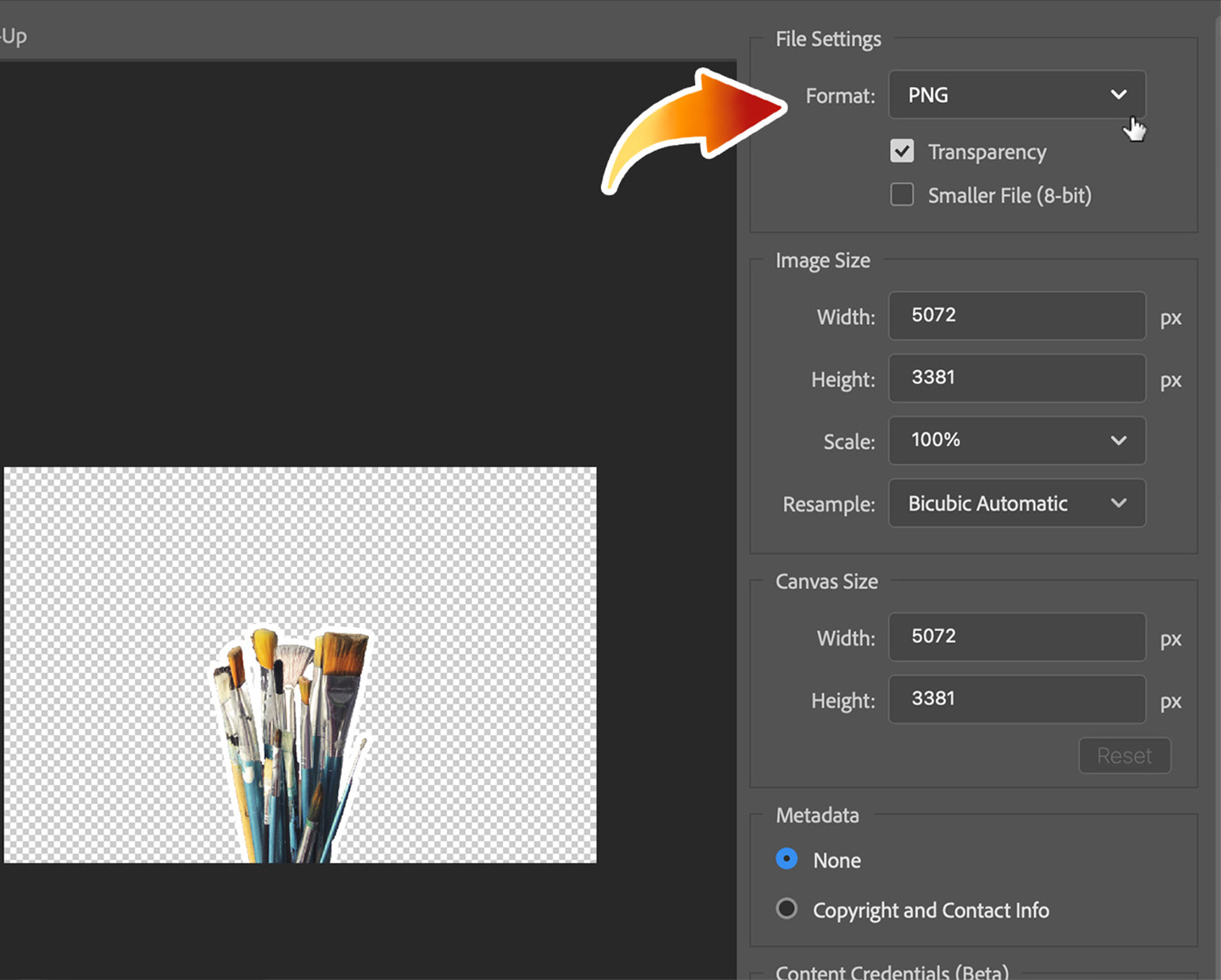The image size is (1221, 980).
Task: Open the Scale percentage dropdown
Action: (1017, 441)
